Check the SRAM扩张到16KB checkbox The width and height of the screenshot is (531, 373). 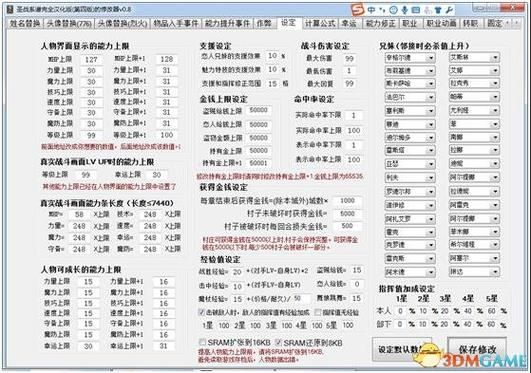click(x=202, y=342)
